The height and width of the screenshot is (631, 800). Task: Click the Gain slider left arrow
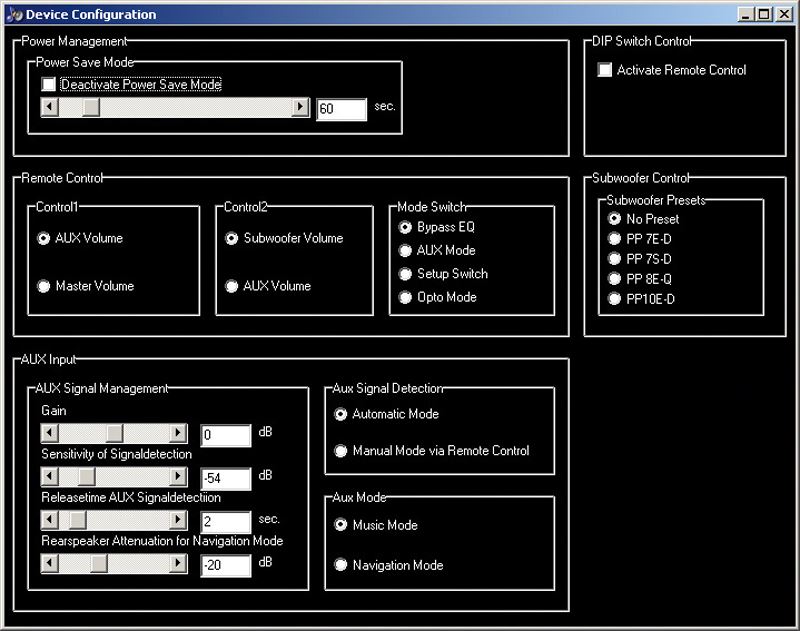tap(49, 434)
